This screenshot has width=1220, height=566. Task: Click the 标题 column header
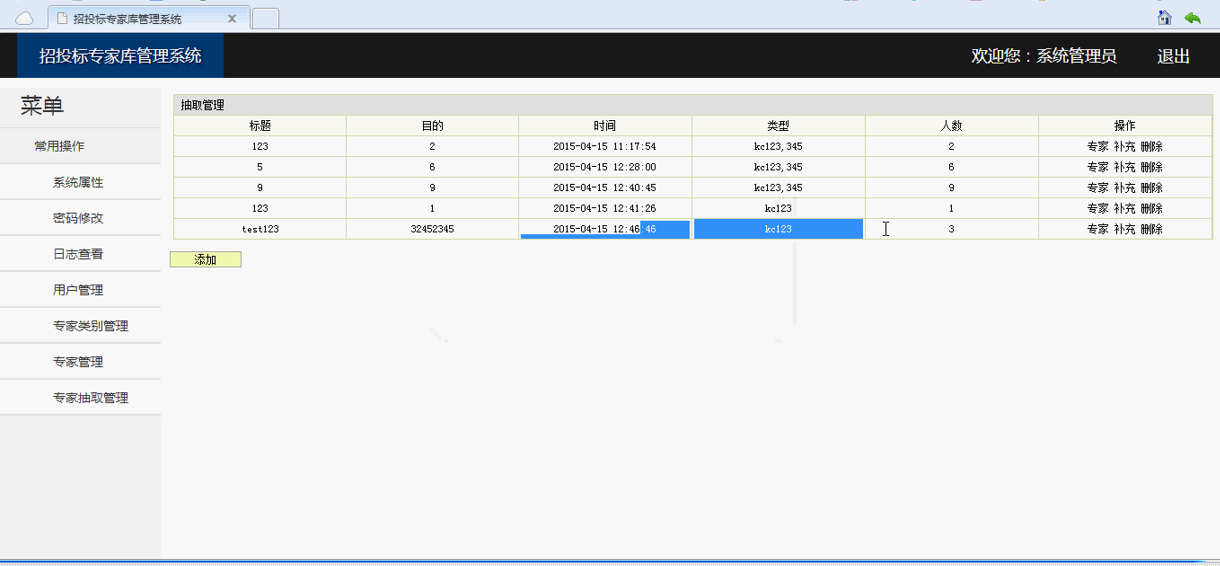coord(260,126)
